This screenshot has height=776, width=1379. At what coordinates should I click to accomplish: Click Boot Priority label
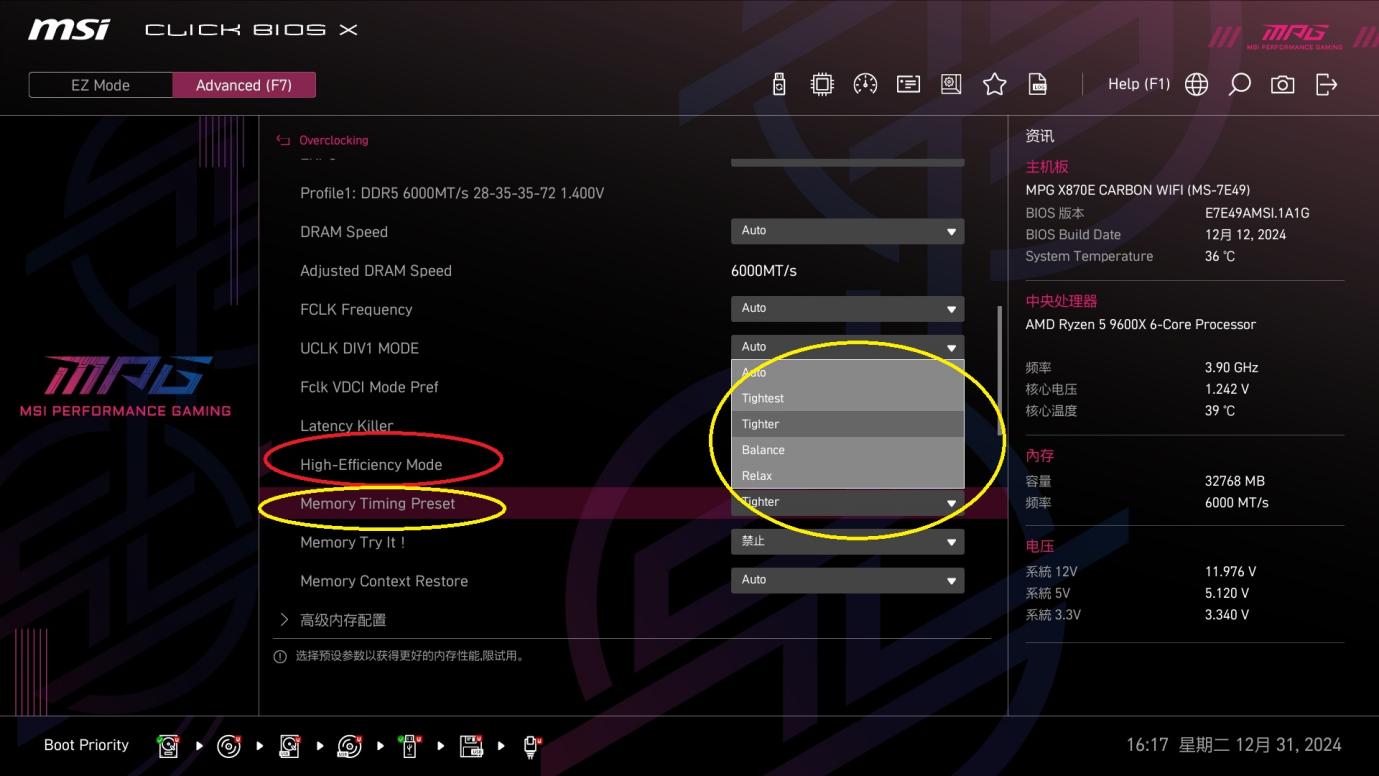coord(87,745)
